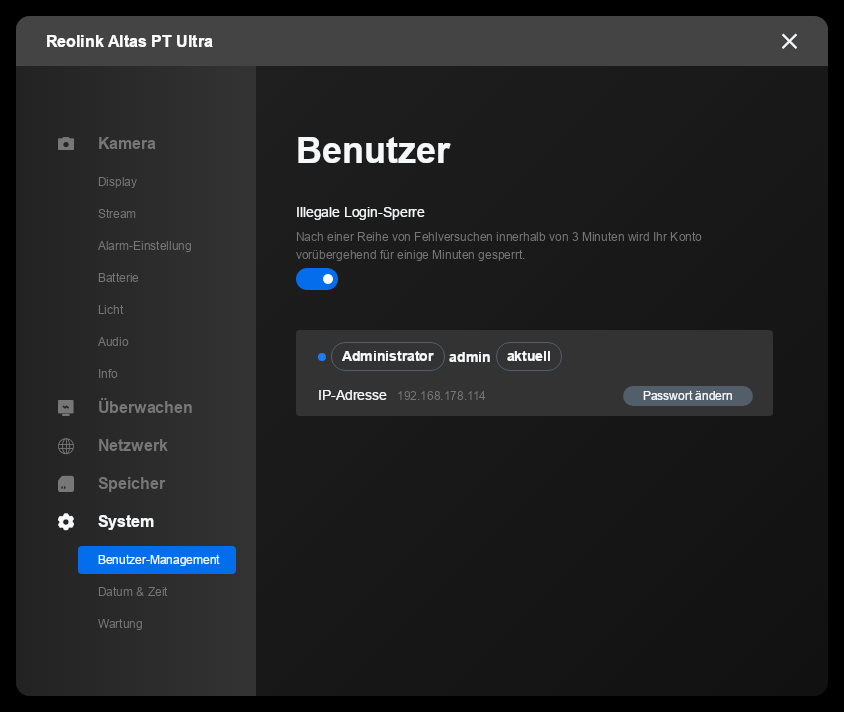Open Datum & Zeit settings
This screenshot has height=712, width=844.
coord(132,592)
